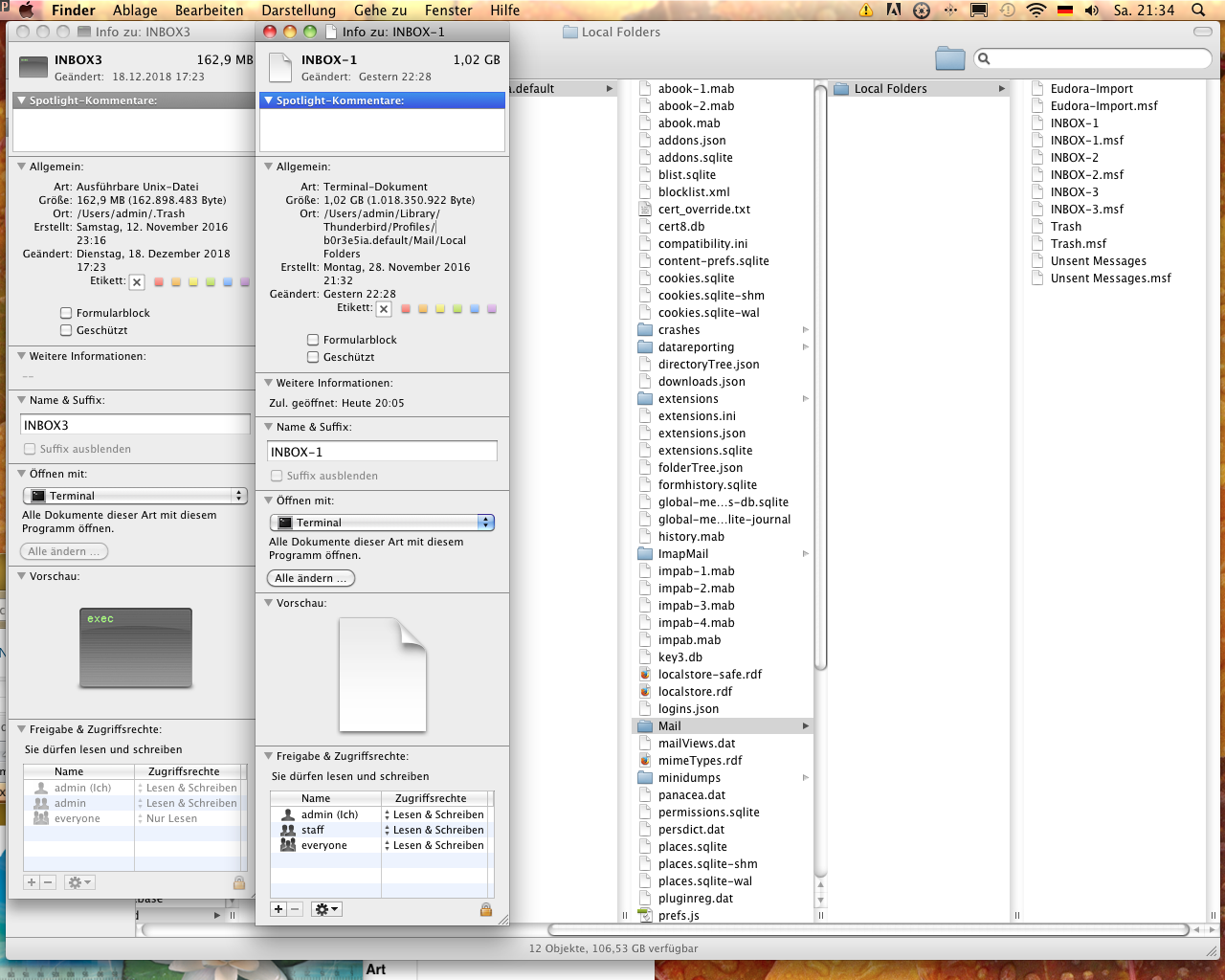Toggle the Finder toolbar pill button
Viewport: 1225px width, 980px height.
coord(1202,32)
